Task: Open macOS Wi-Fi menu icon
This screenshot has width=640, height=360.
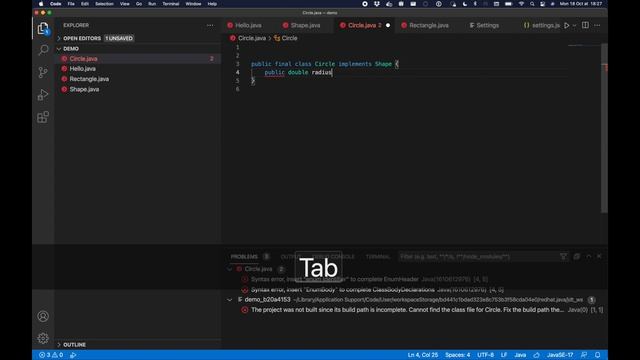Action: (x=521, y=4)
